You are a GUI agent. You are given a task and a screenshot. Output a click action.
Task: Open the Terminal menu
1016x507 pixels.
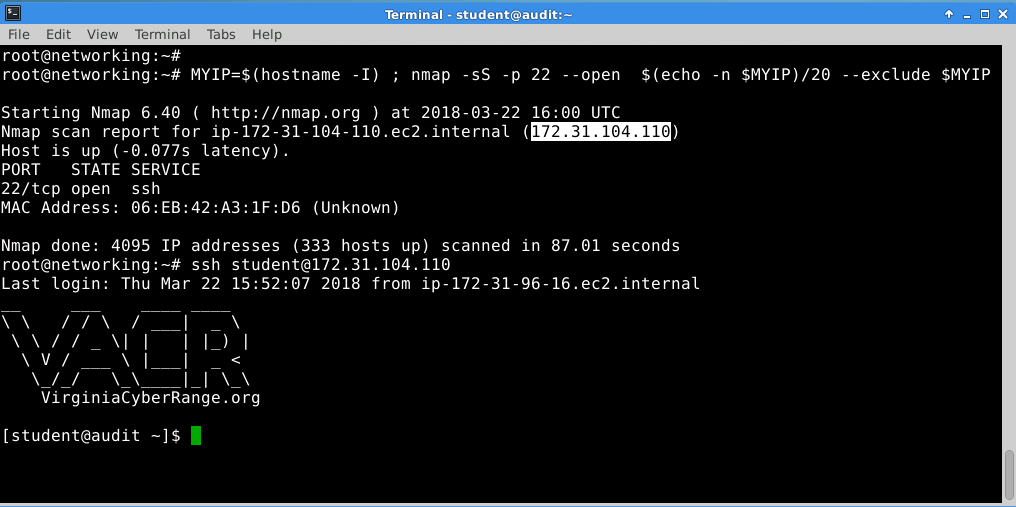163,34
